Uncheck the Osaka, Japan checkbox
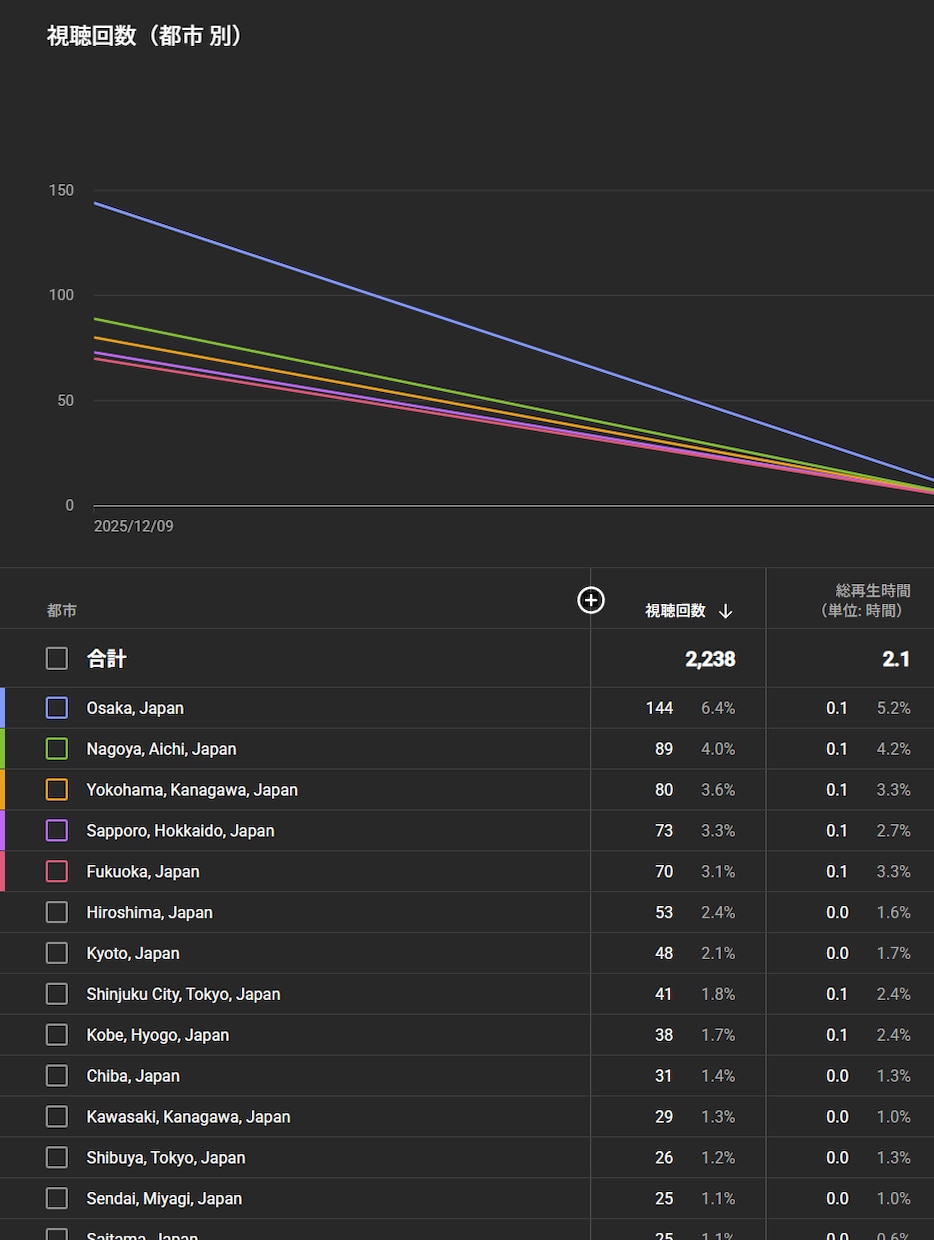This screenshot has width=934, height=1240. tap(57, 708)
